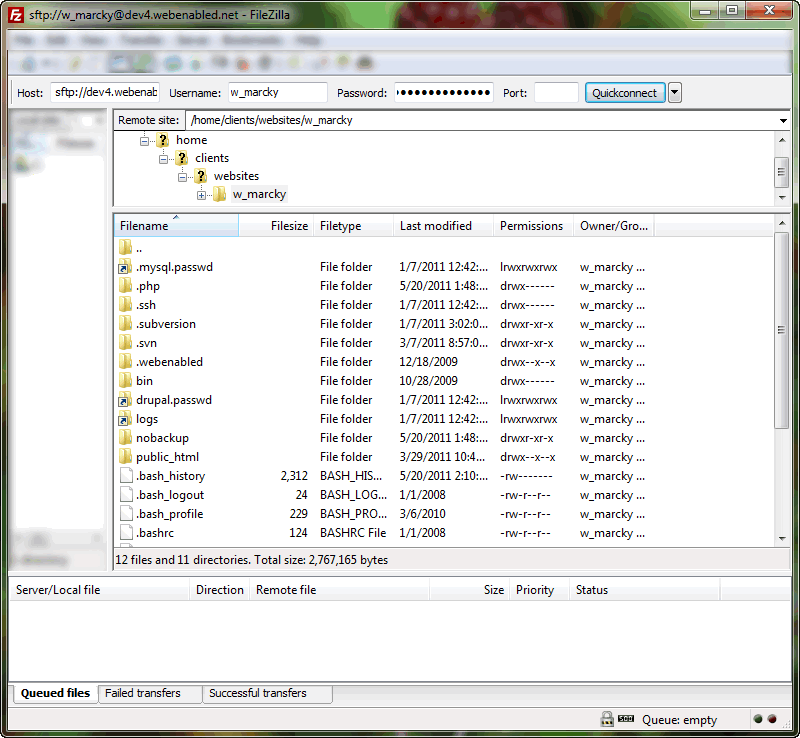Expand the w_marcky tree node
800x738 pixels.
[202, 195]
